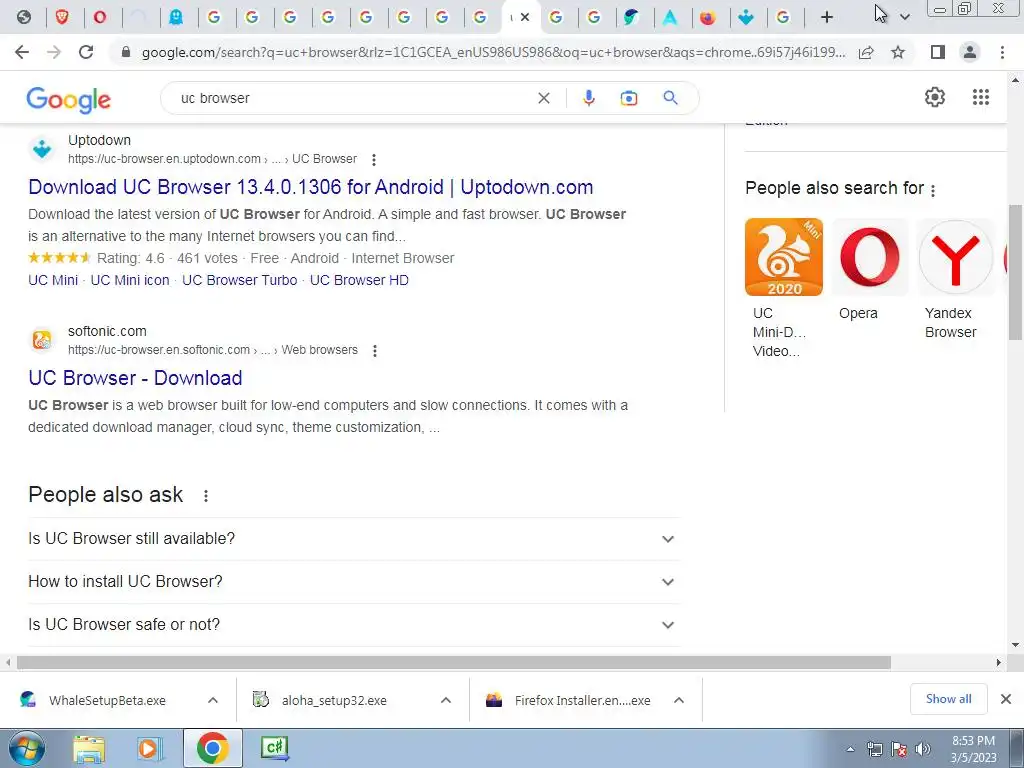Close the downloads bar
The width and height of the screenshot is (1024, 768).
pyautogui.click(x=1006, y=699)
